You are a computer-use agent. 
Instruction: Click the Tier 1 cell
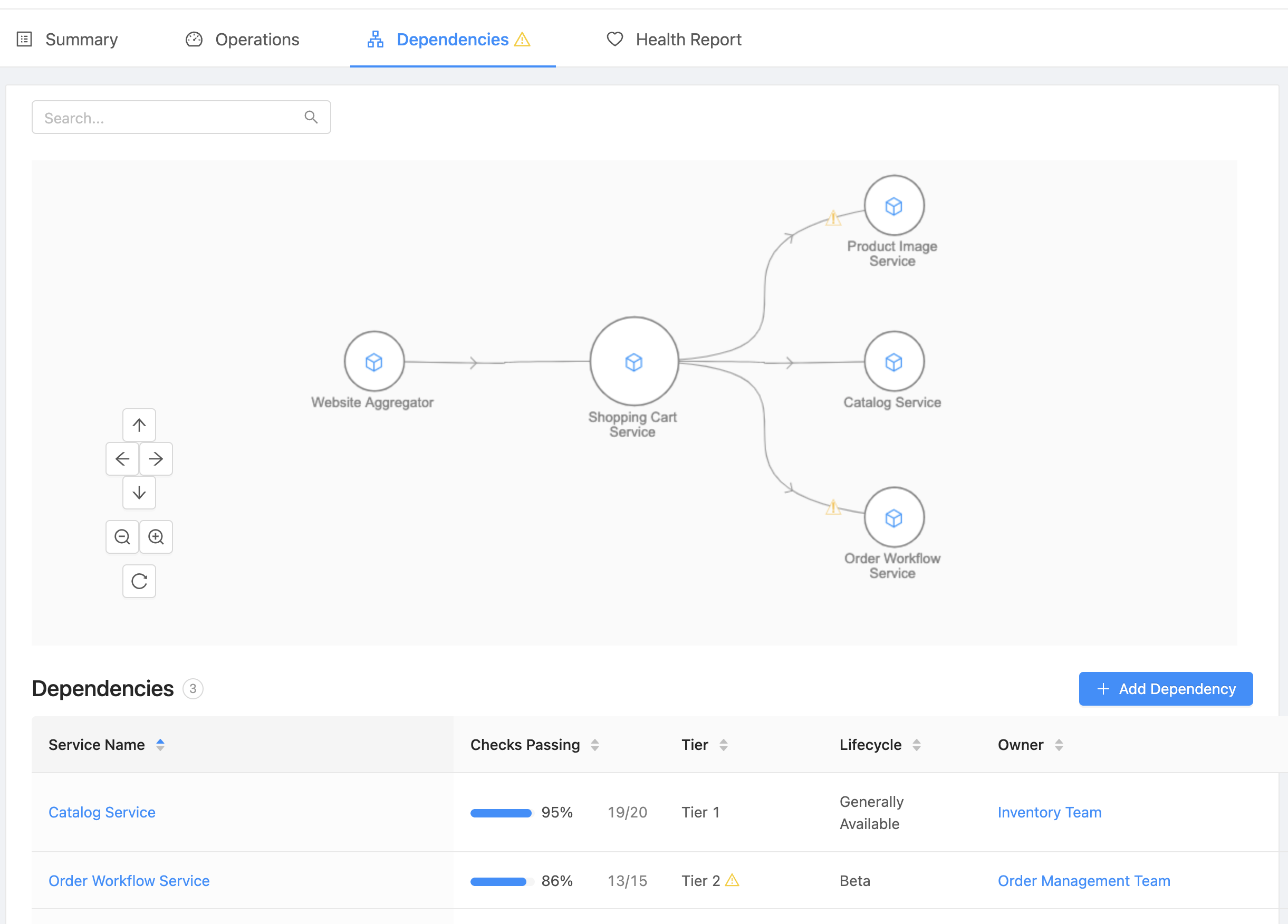point(700,812)
